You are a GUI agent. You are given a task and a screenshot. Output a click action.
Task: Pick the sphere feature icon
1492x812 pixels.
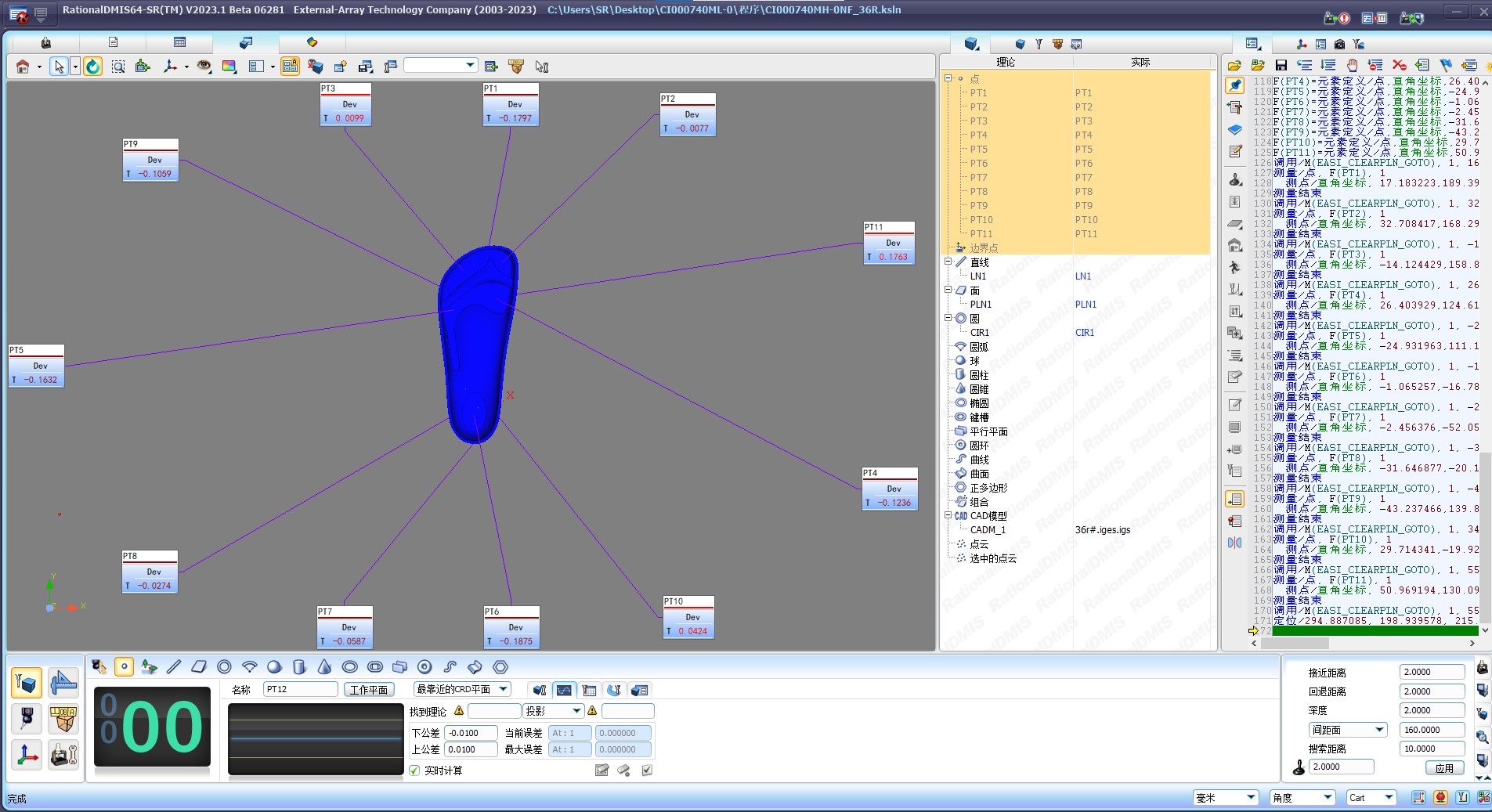(x=274, y=667)
